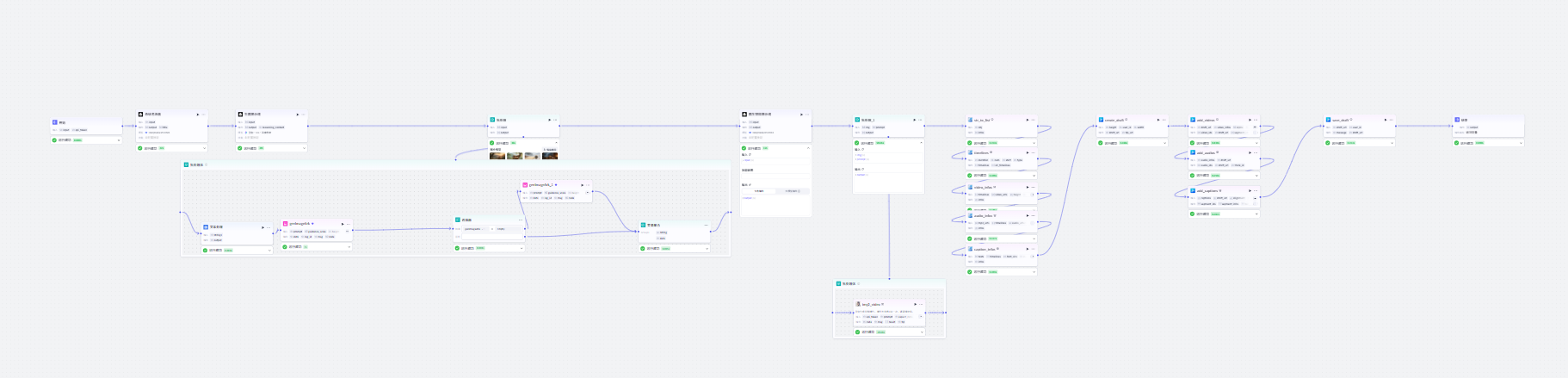Expand run result under save_draft node
The height and width of the screenshot is (378, 1568).
tap(1390, 143)
